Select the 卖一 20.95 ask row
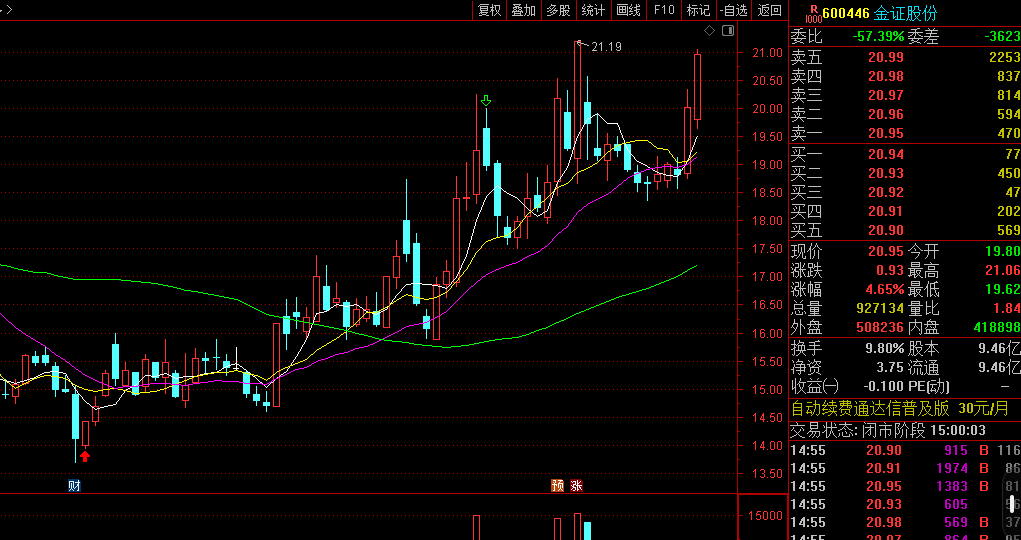The width and height of the screenshot is (1021, 540). (905, 134)
